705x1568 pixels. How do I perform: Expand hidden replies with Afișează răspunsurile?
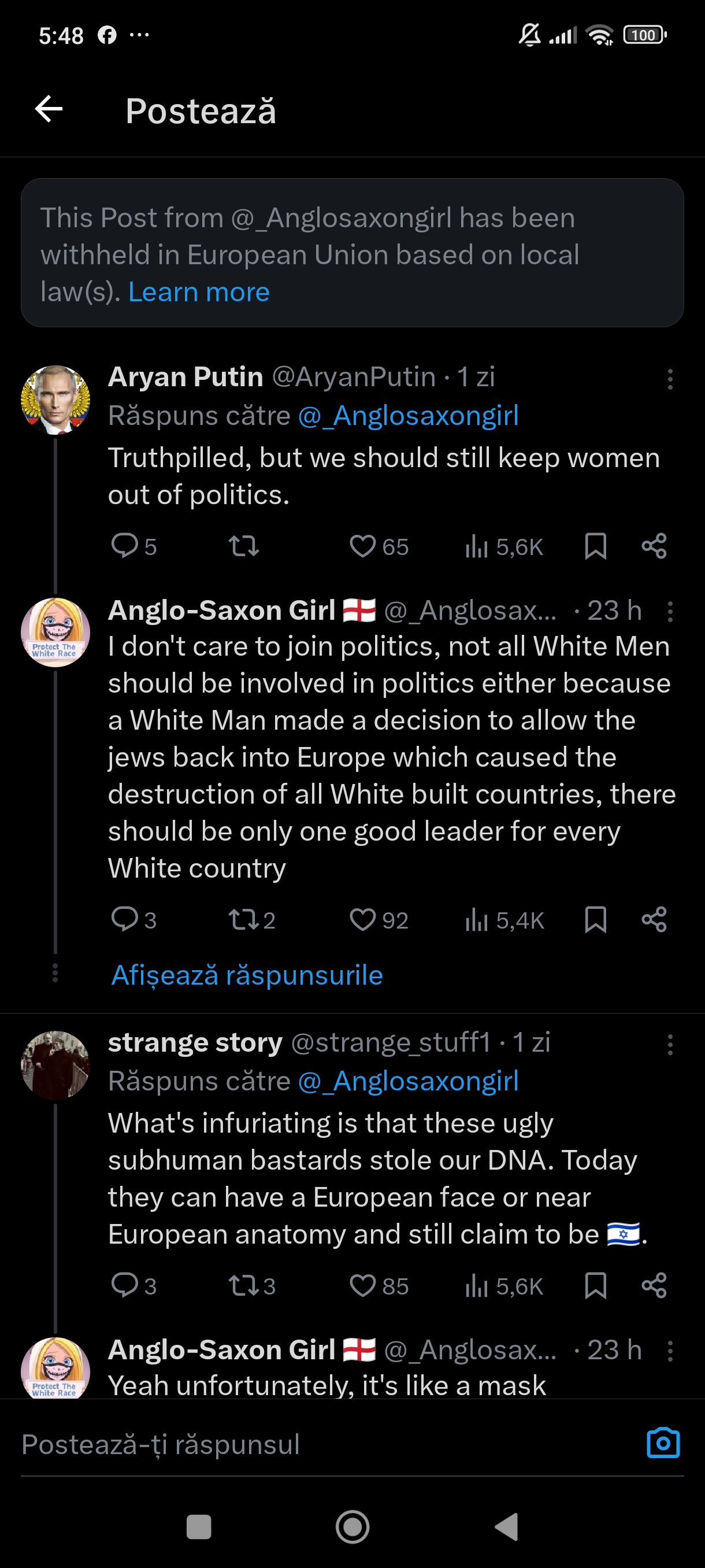[x=247, y=975]
